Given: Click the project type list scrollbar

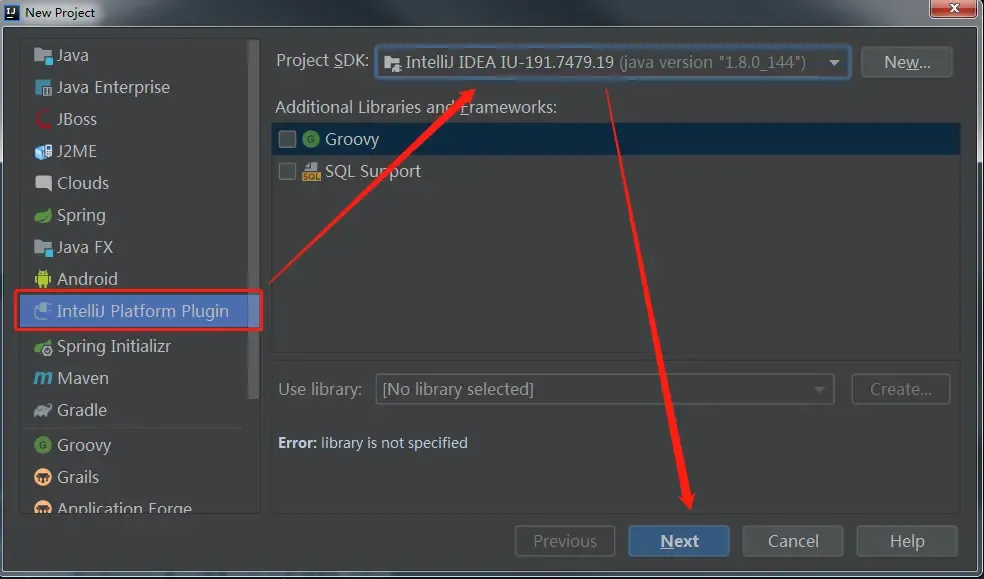Looking at the screenshot, I should 254,220.
